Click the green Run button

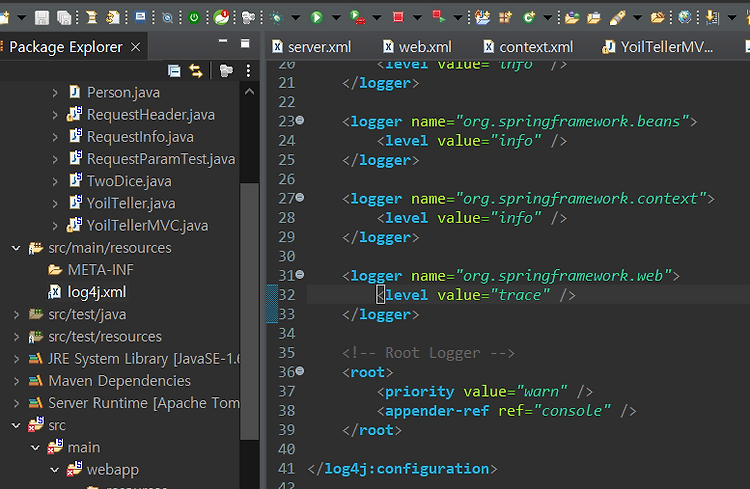(316, 18)
